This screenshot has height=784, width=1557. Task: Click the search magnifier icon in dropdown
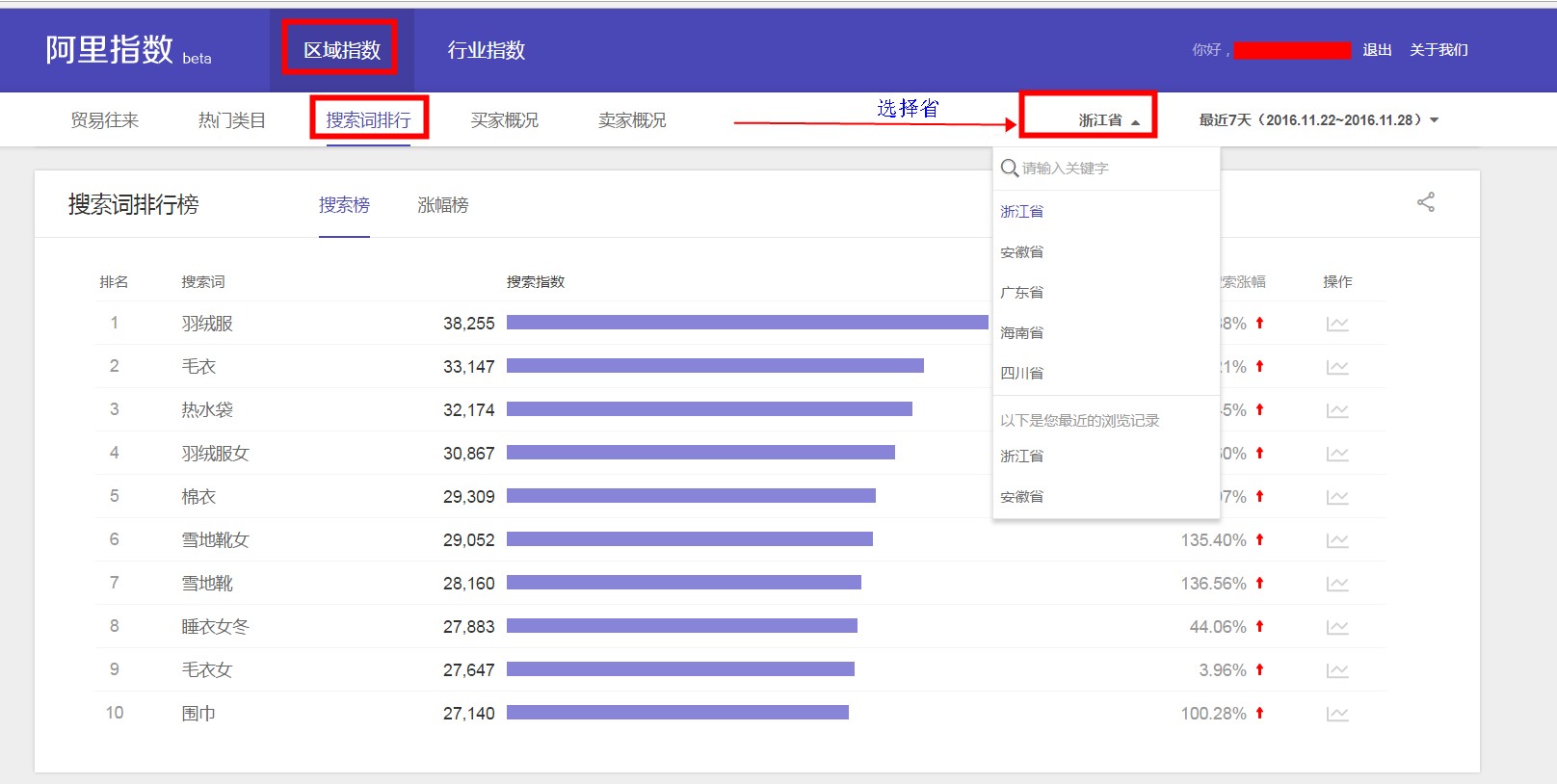coord(1010,169)
